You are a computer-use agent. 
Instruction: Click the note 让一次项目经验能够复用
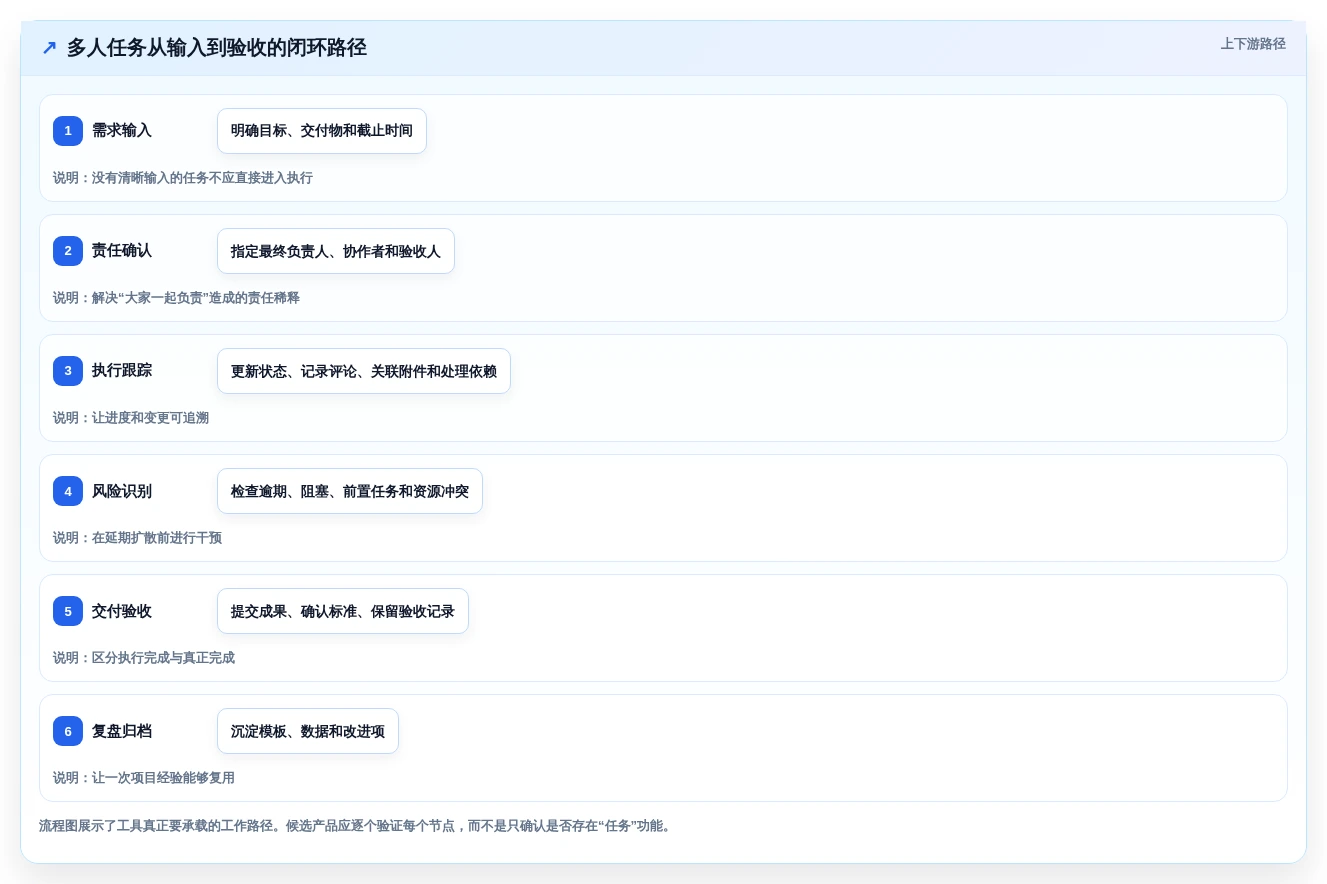(x=144, y=778)
